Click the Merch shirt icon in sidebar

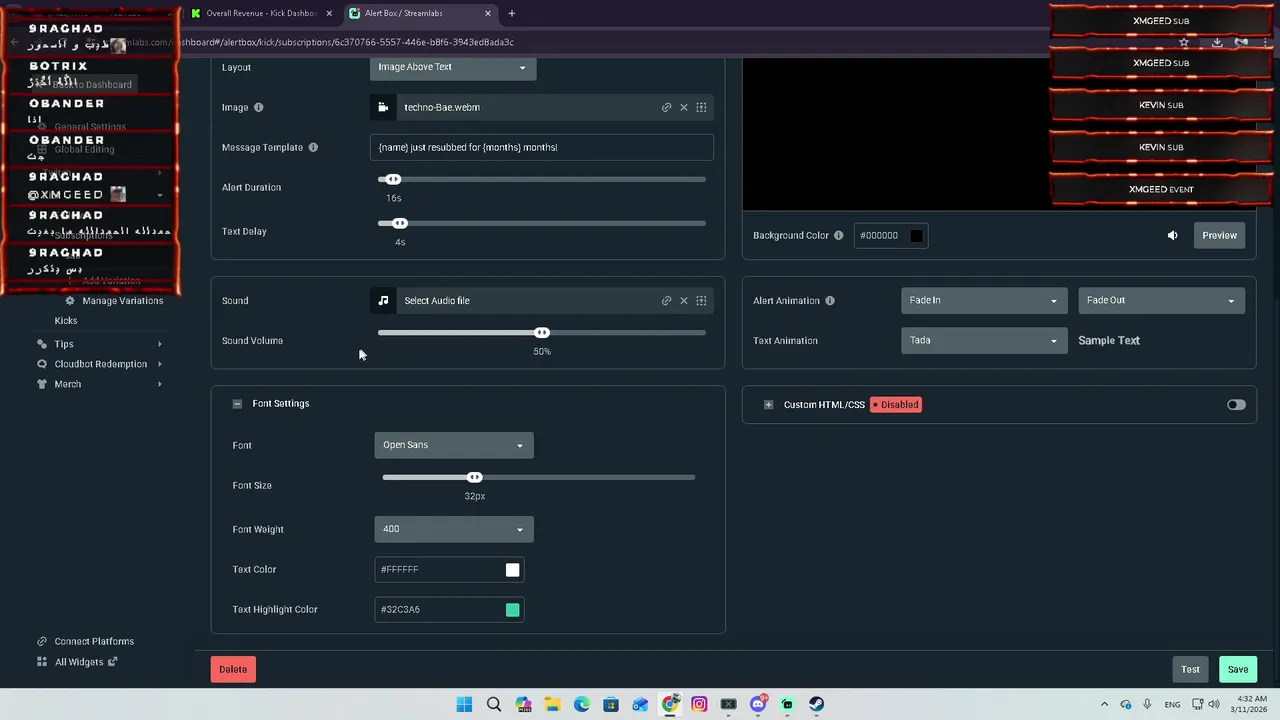click(x=41, y=384)
